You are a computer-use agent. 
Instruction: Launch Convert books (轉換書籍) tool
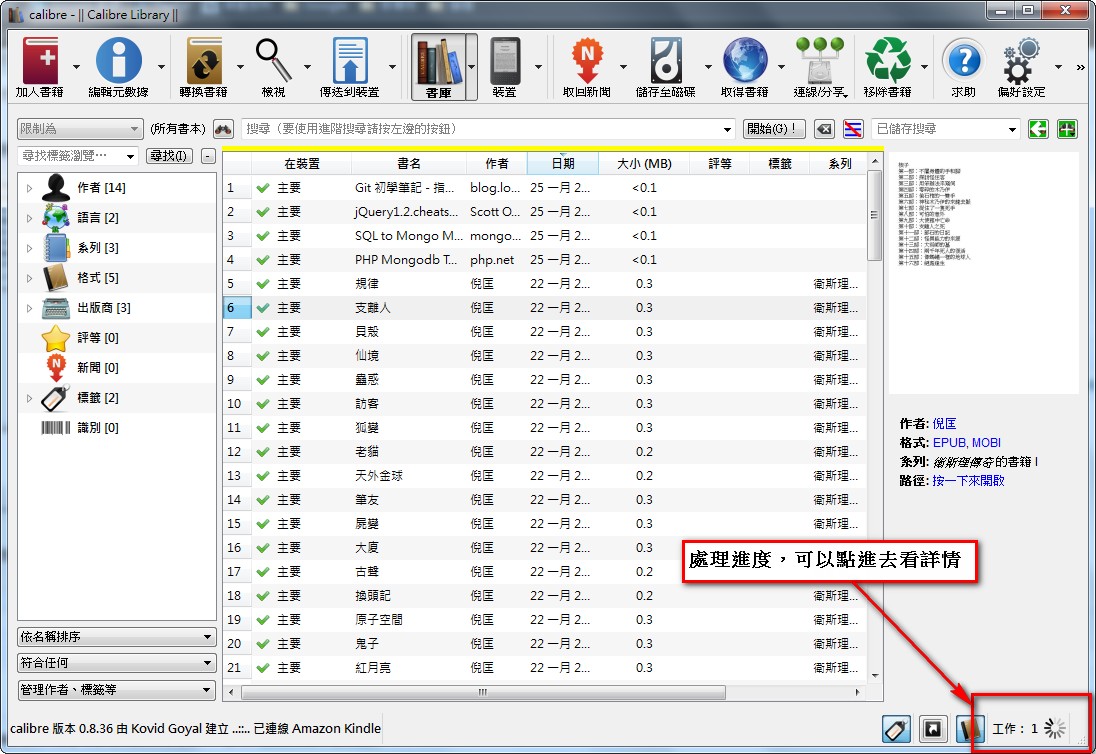click(203, 67)
